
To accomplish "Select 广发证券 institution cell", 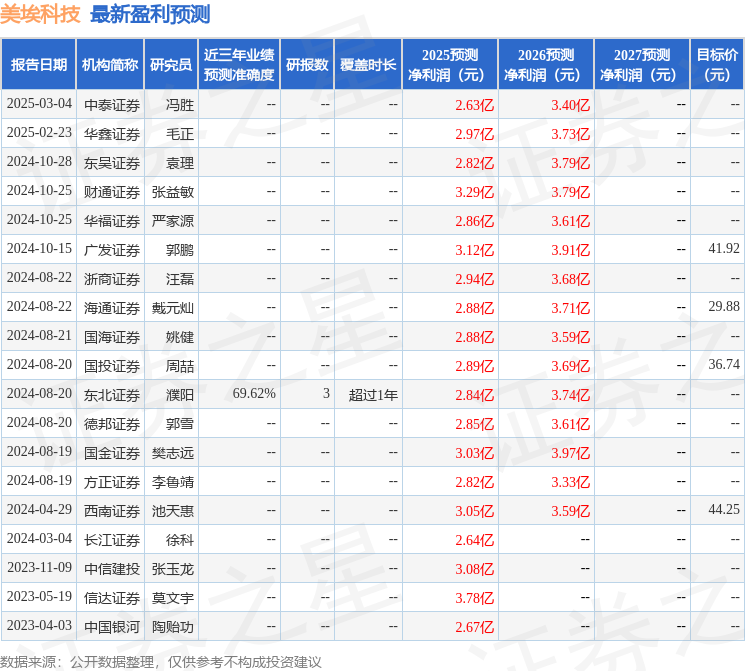I will pos(112,250).
